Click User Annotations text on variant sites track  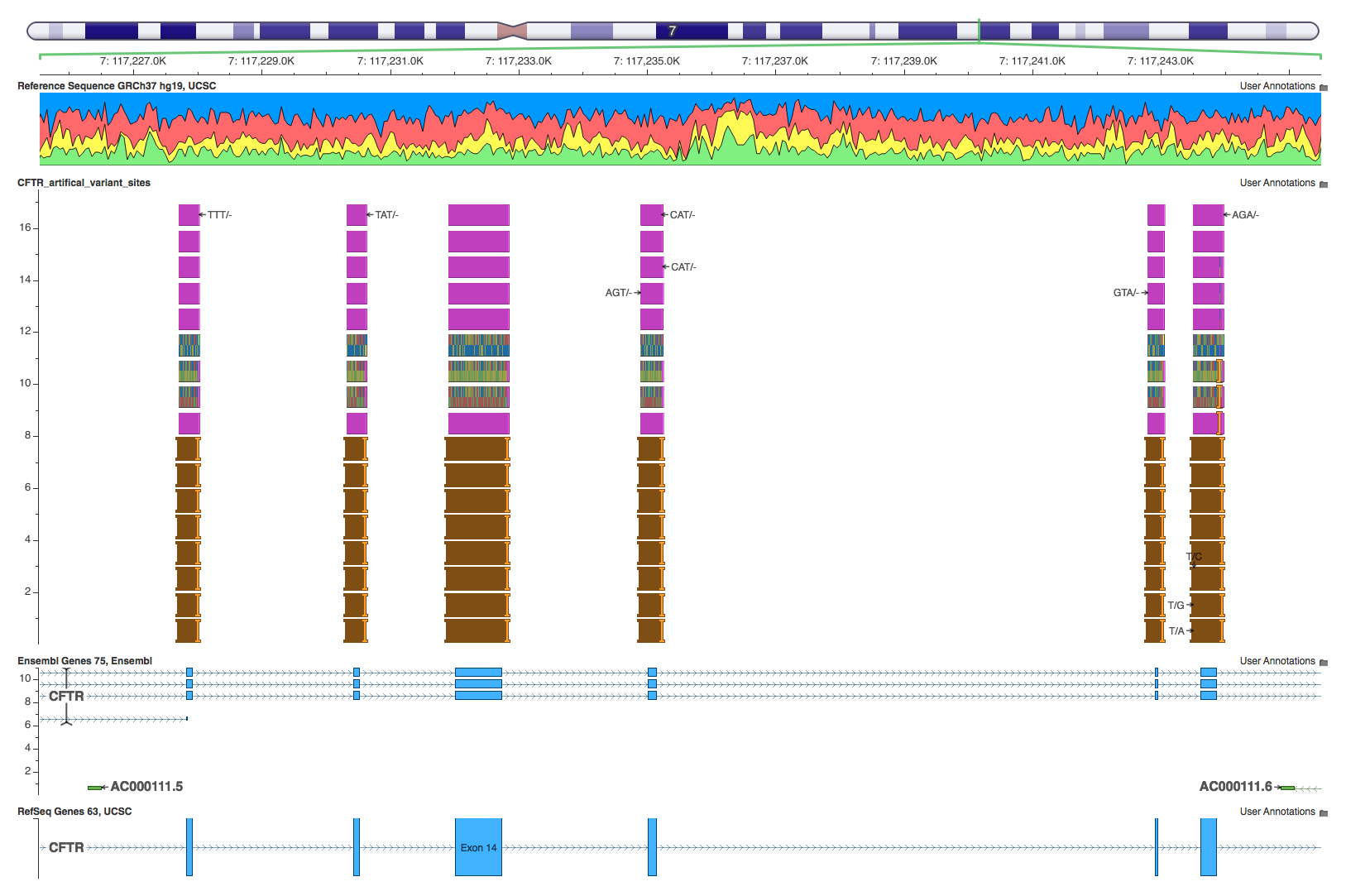[x=1277, y=183]
